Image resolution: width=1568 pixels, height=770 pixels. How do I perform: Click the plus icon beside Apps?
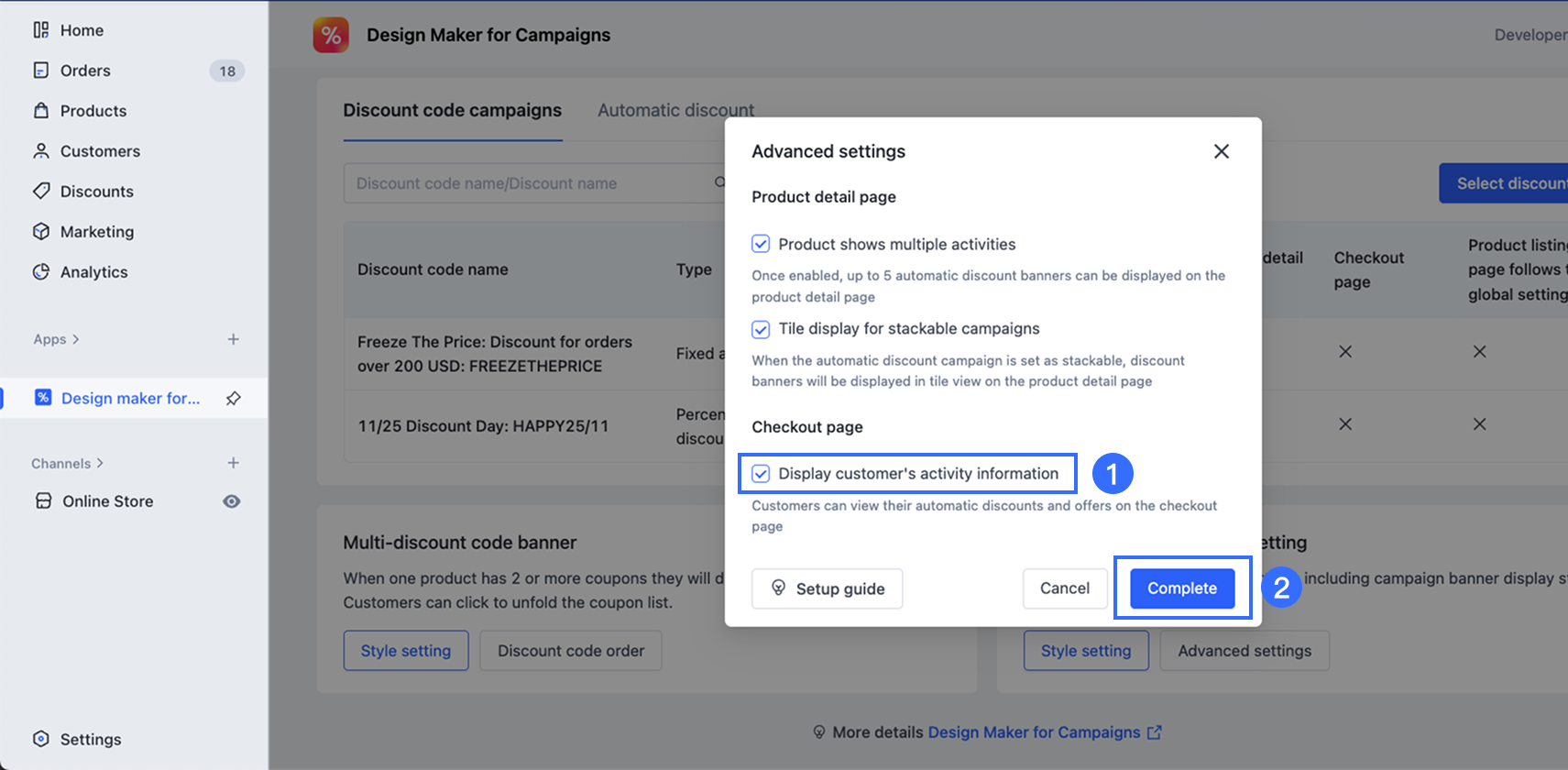pos(234,339)
